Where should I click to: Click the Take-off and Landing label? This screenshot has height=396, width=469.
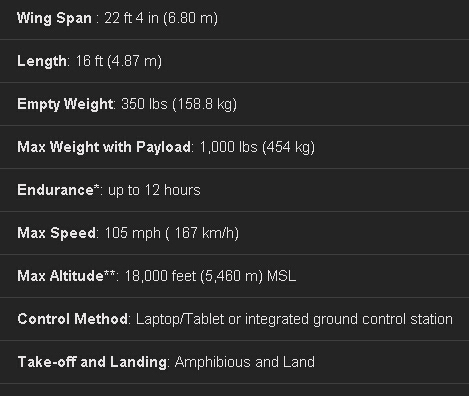point(92,362)
